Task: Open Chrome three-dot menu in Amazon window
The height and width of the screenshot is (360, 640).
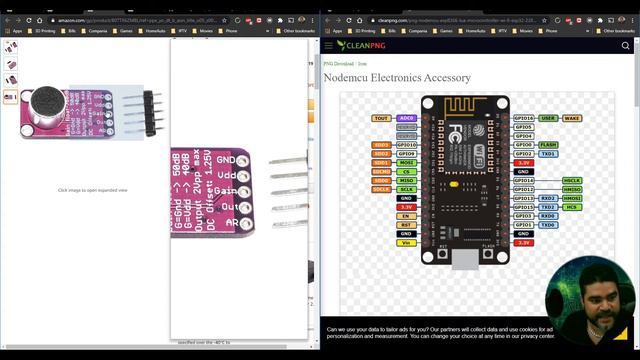Action: click(313, 20)
